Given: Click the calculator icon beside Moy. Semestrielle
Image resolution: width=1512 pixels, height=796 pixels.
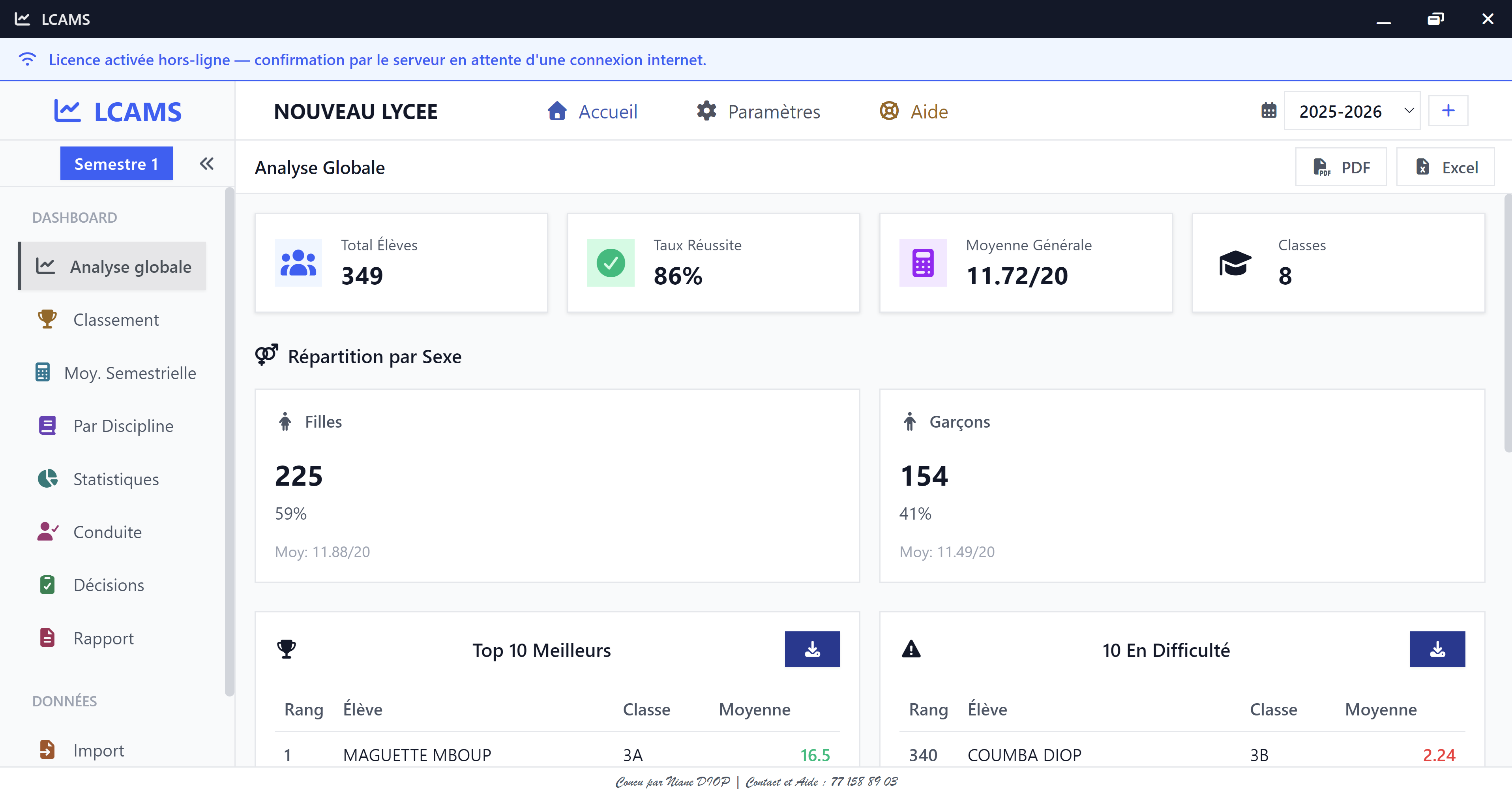Looking at the screenshot, I should [42, 372].
